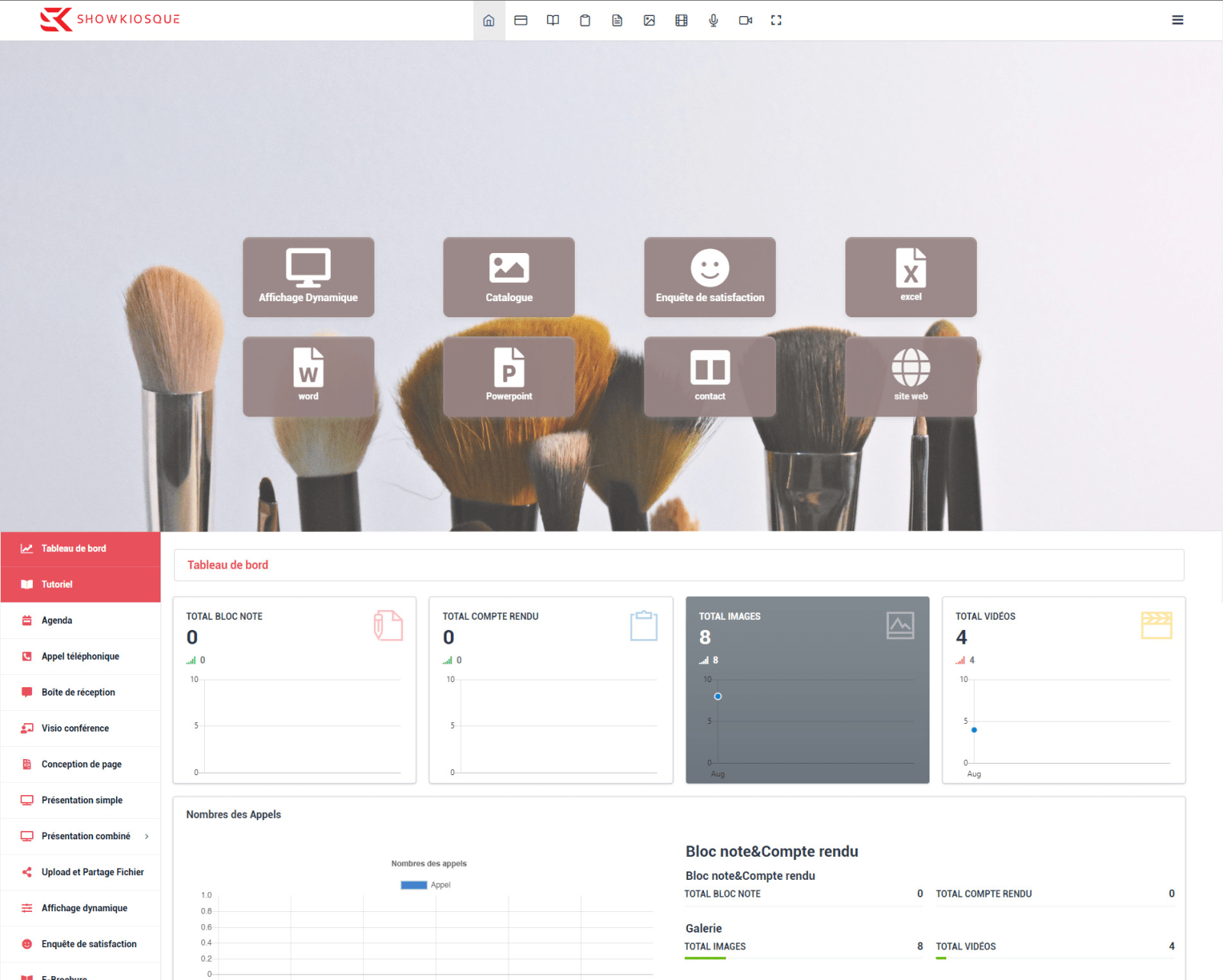Open Enquête de satisfaction sidebar item
1223x980 pixels.
click(x=80, y=944)
